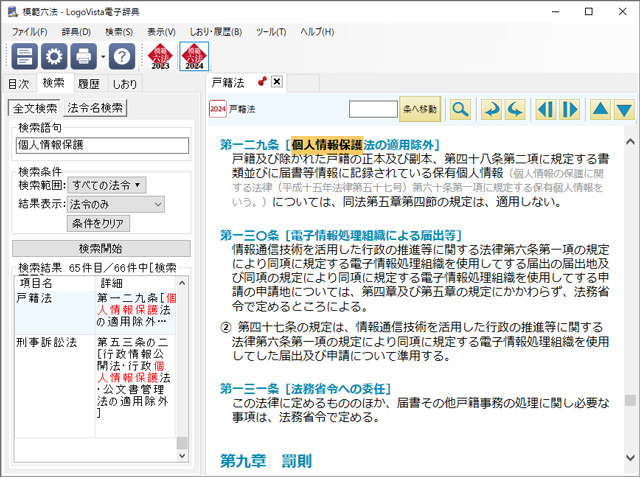Switch to the 履歴 tab

(89, 84)
